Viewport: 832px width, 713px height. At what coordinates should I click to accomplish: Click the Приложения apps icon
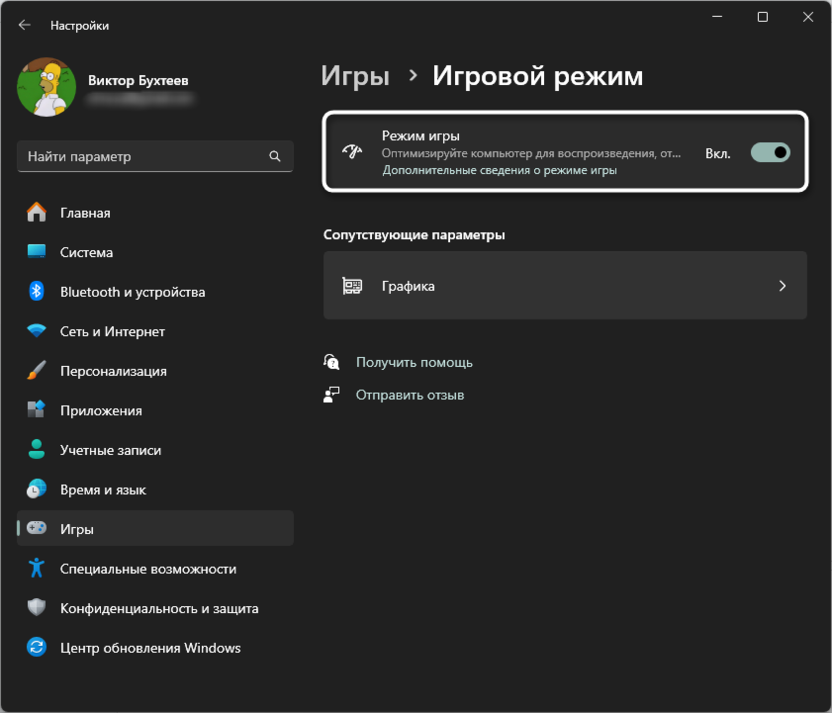(x=37, y=410)
